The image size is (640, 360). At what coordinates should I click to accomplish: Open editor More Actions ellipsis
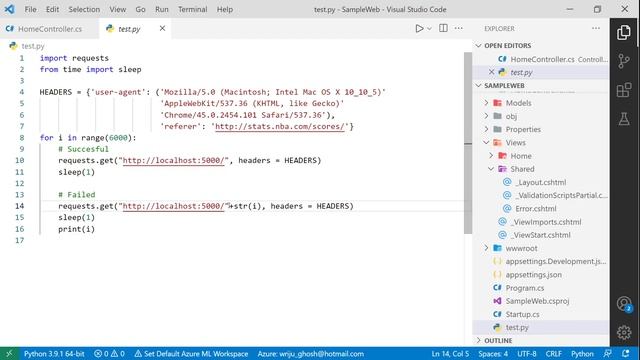coord(459,29)
